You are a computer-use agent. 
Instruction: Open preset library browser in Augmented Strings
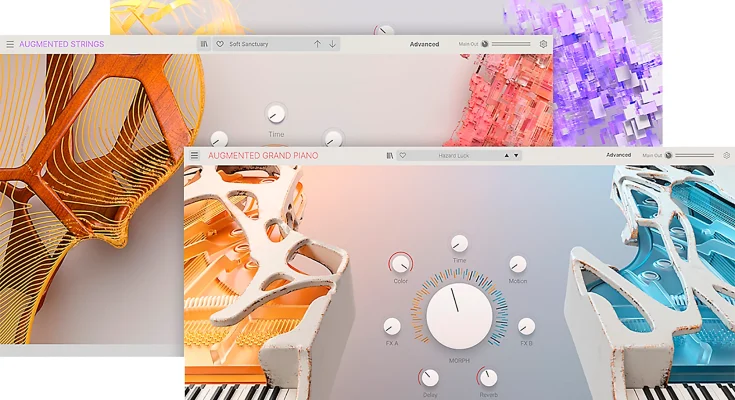click(205, 44)
